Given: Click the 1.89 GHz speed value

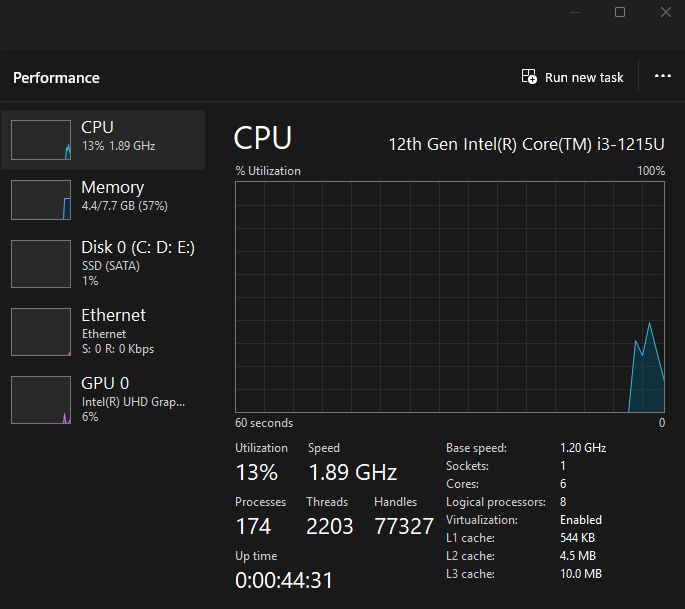Looking at the screenshot, I should click(353, 472).
